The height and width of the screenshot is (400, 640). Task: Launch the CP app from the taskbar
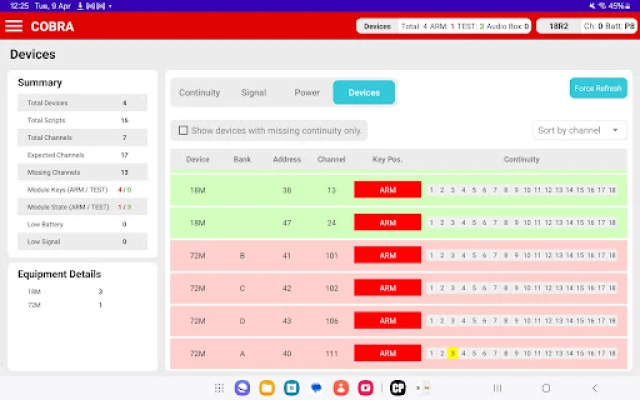click(397, 387)
